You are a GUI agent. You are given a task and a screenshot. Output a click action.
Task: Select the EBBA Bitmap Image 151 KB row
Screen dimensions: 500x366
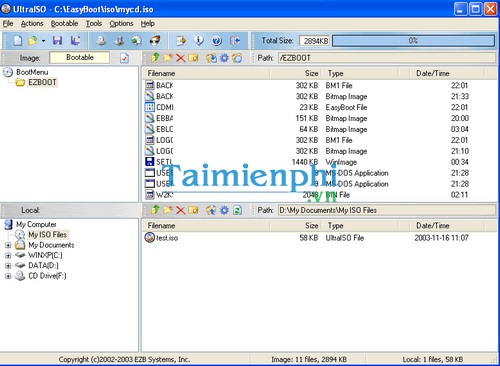click(x=307, y=118)
